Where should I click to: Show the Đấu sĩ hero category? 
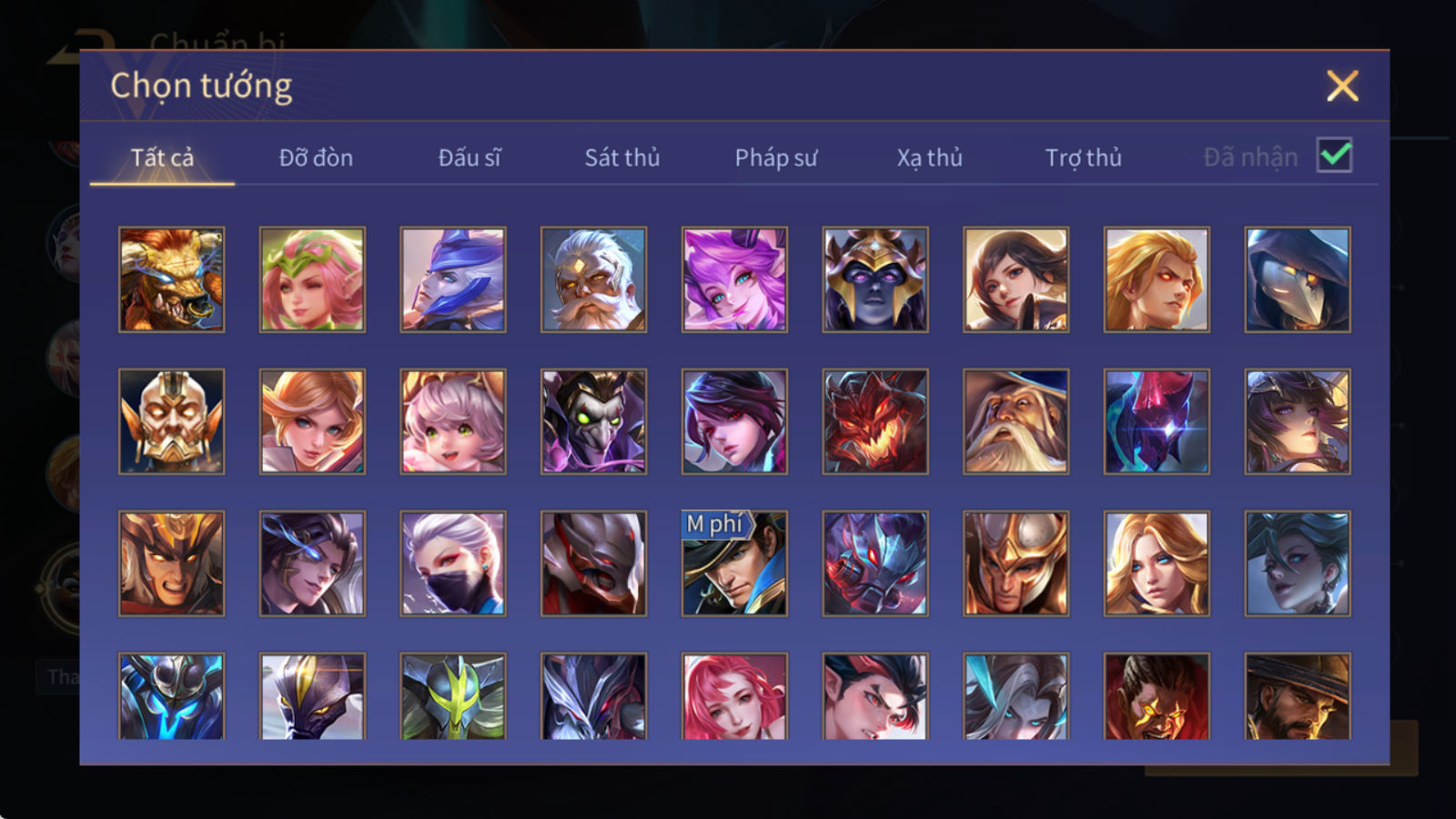[469, 157]
